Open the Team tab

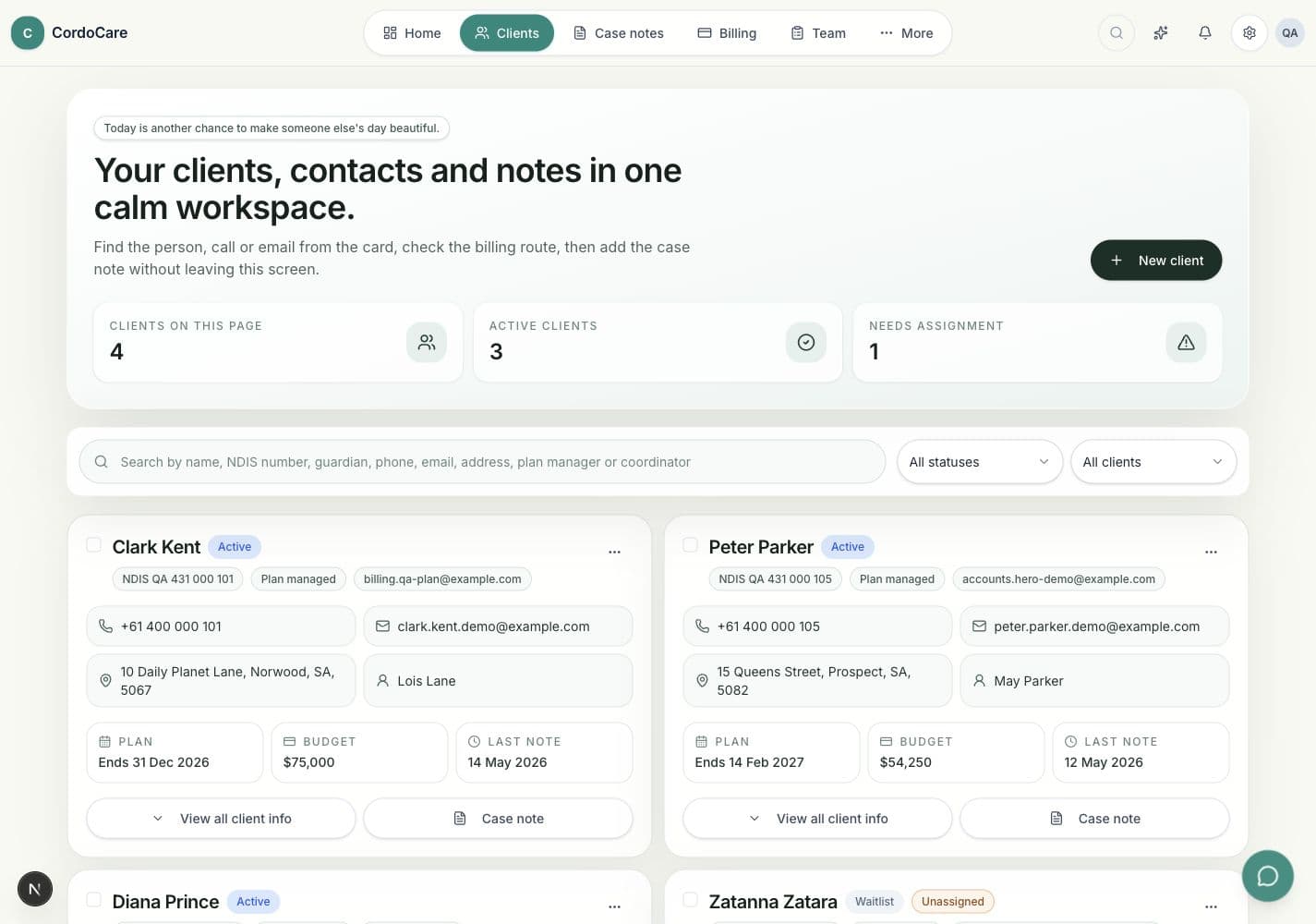818,33
